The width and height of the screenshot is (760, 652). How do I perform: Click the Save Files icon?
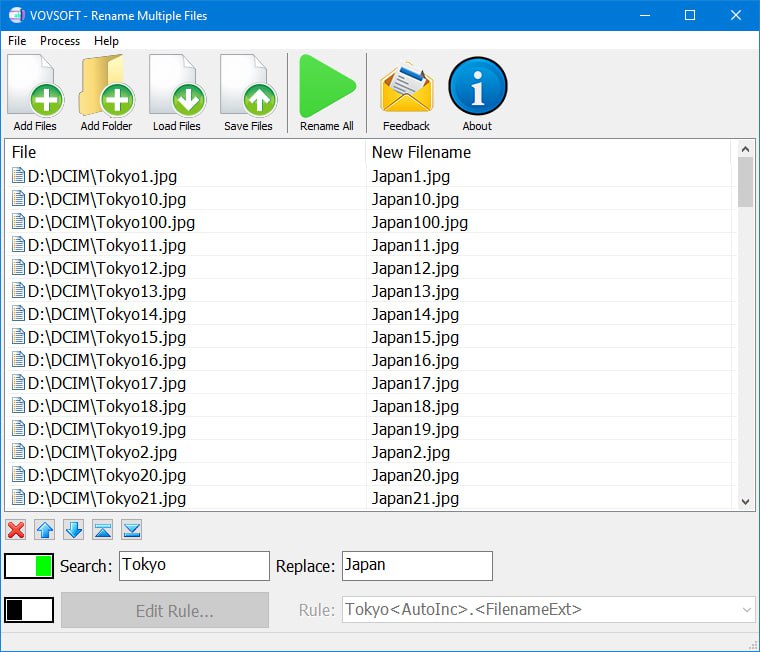pyautogui.click(x=248, y=92)
